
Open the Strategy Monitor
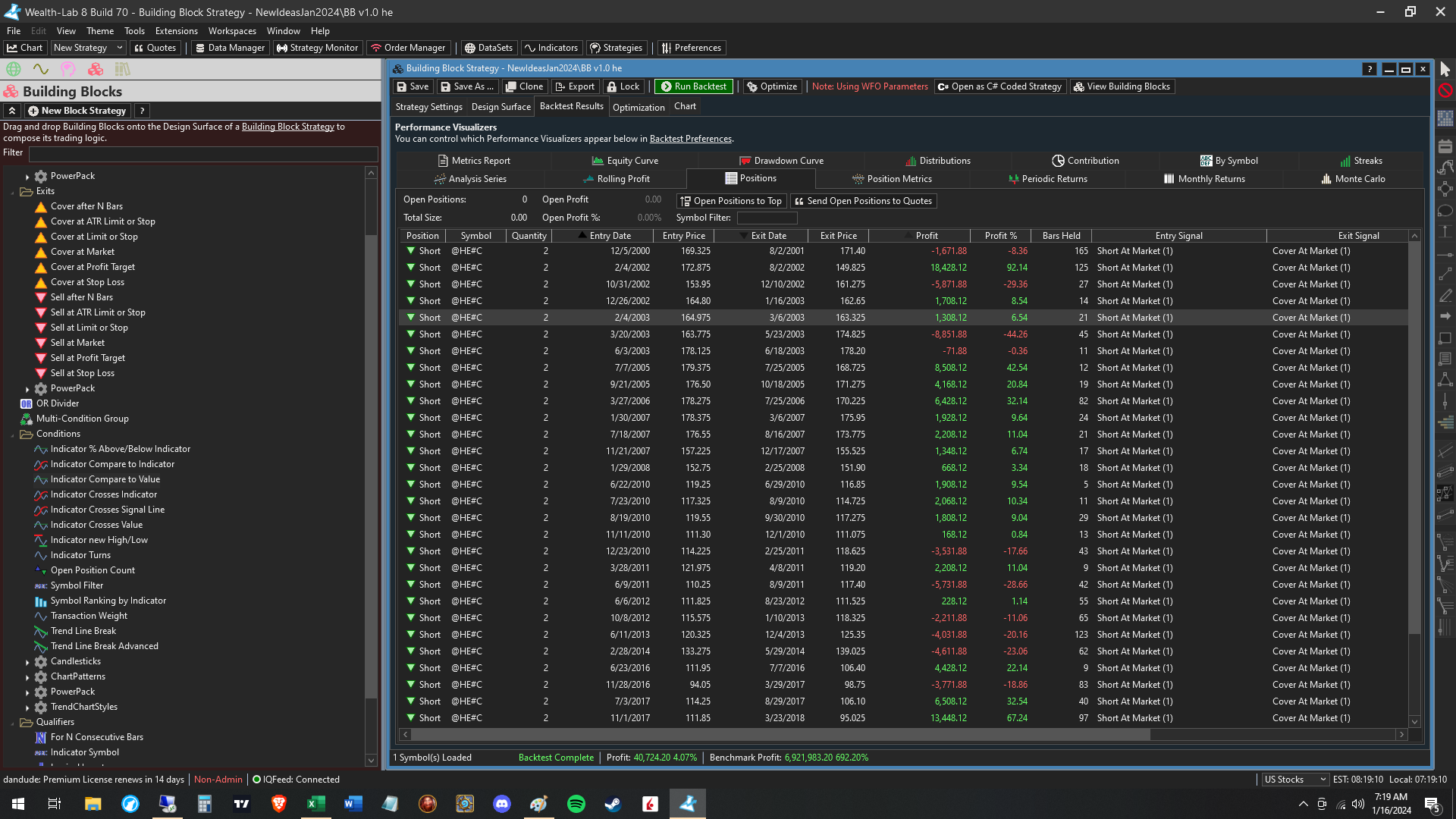317,48
